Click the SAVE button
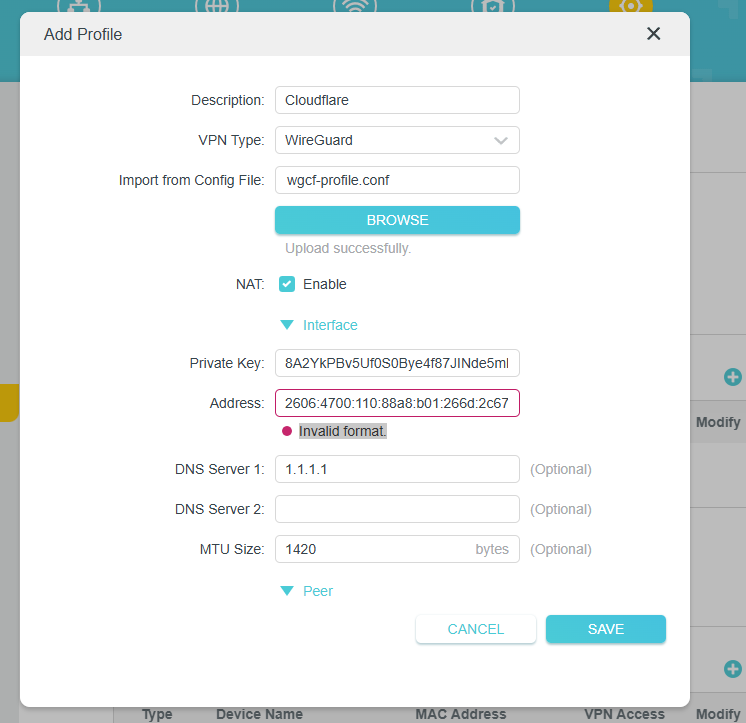 point(606,629)
